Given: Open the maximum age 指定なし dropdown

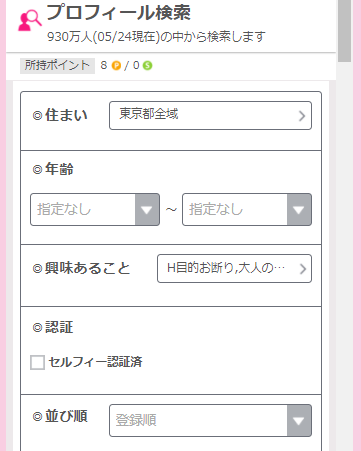Looking at the screenshot, I should tap(247, 210).
